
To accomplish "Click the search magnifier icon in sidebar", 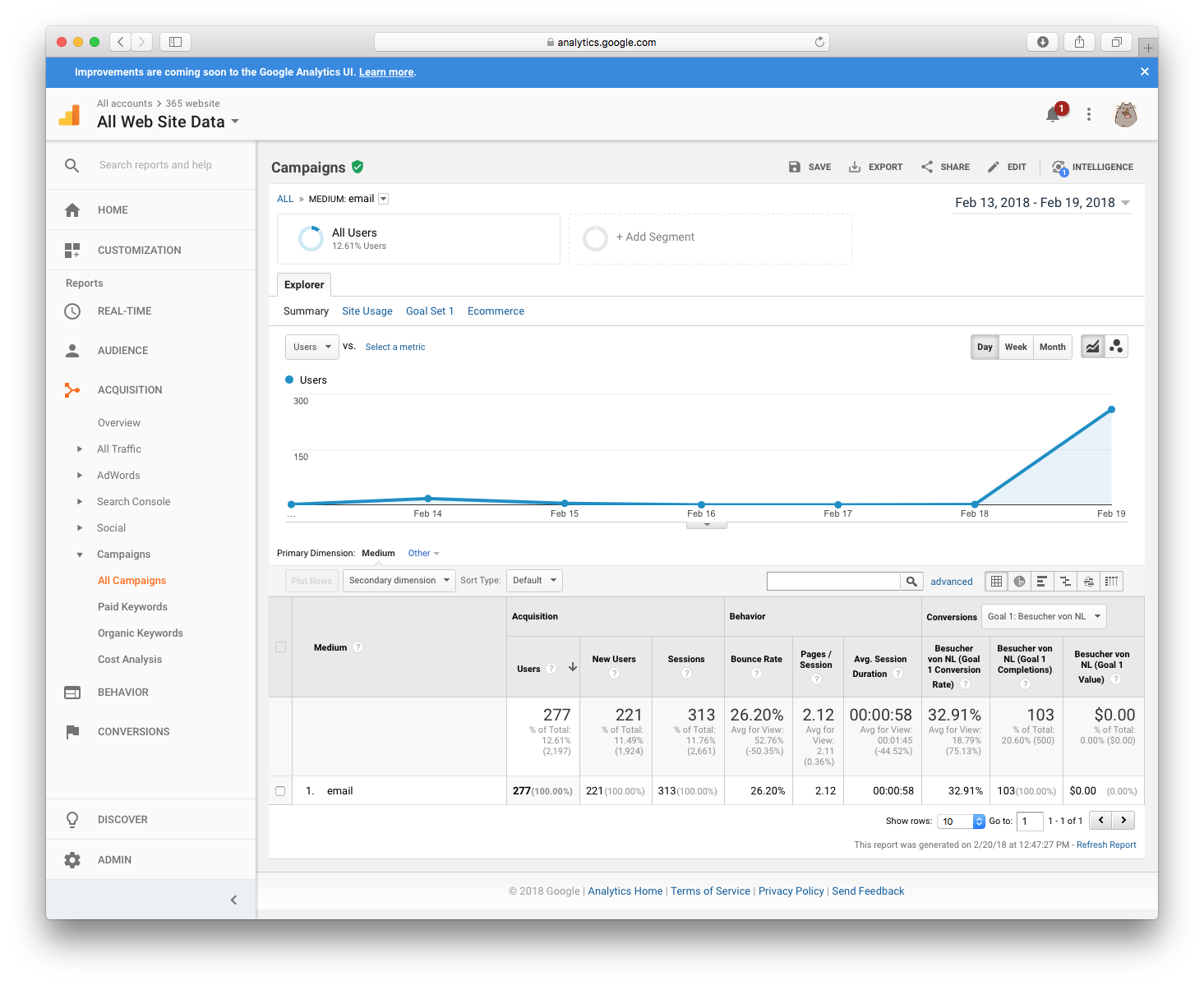I will [x=72, y=165].
